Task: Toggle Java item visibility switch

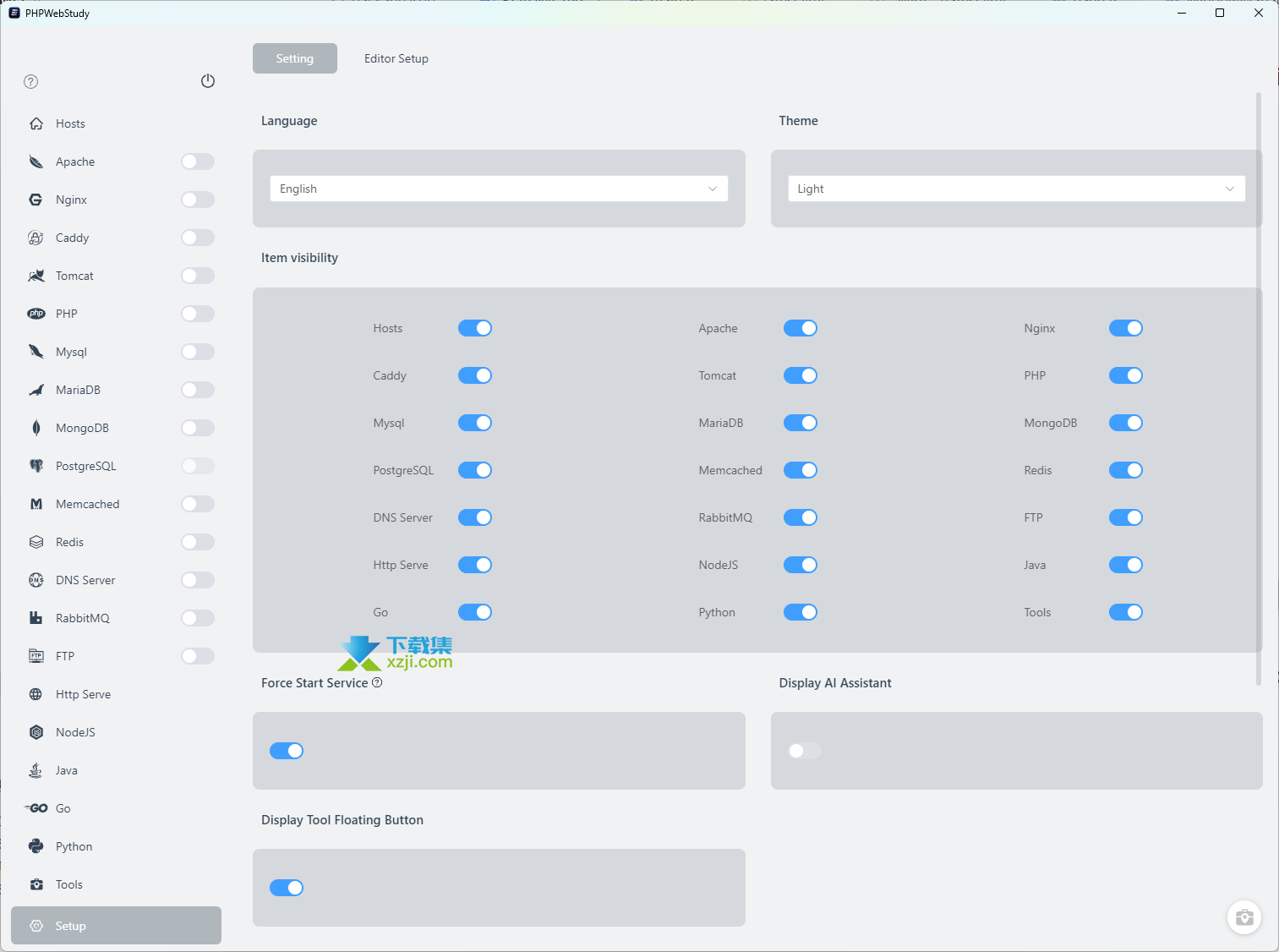Action: 1126,565
